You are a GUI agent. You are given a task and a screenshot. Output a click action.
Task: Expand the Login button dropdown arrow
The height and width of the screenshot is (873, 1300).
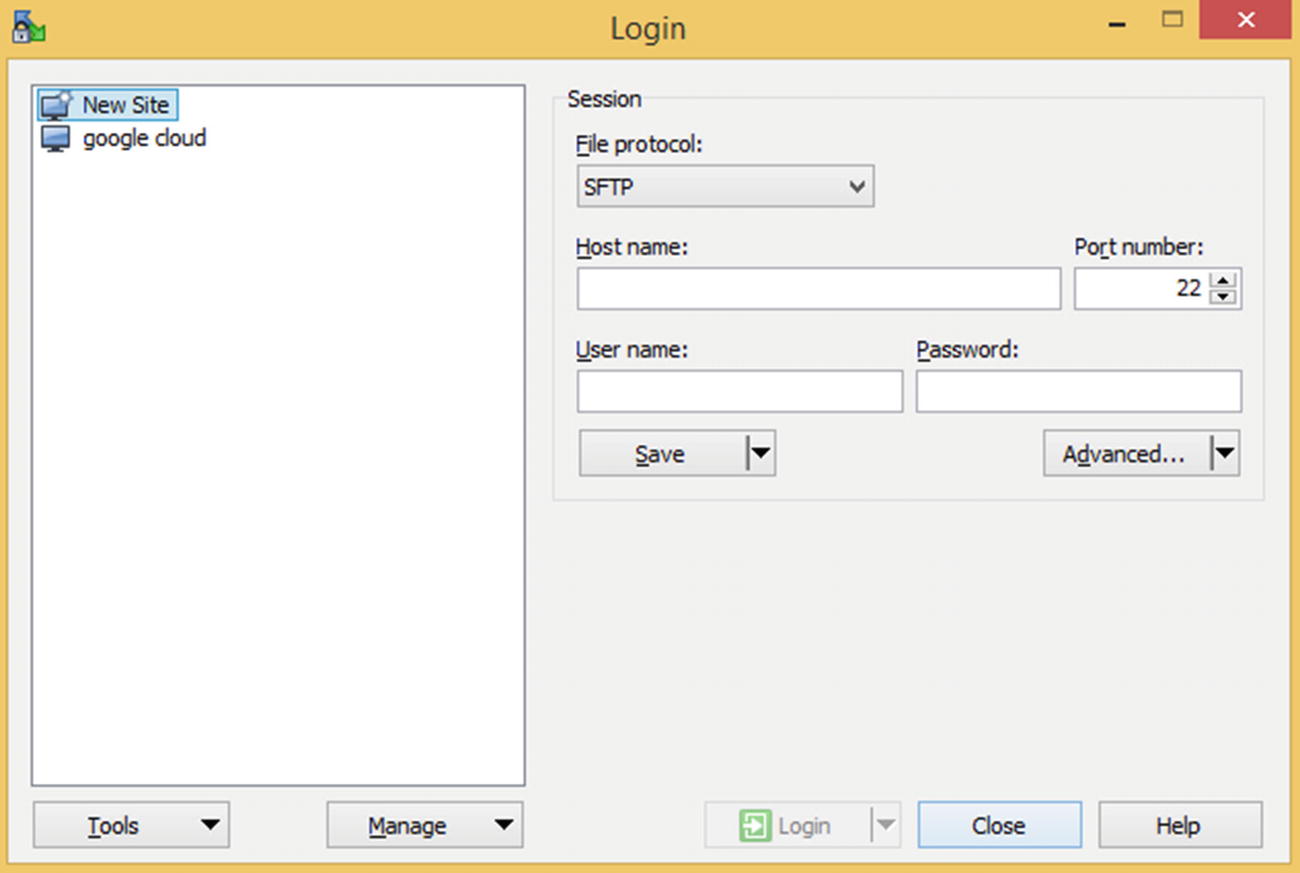point(885,825)
